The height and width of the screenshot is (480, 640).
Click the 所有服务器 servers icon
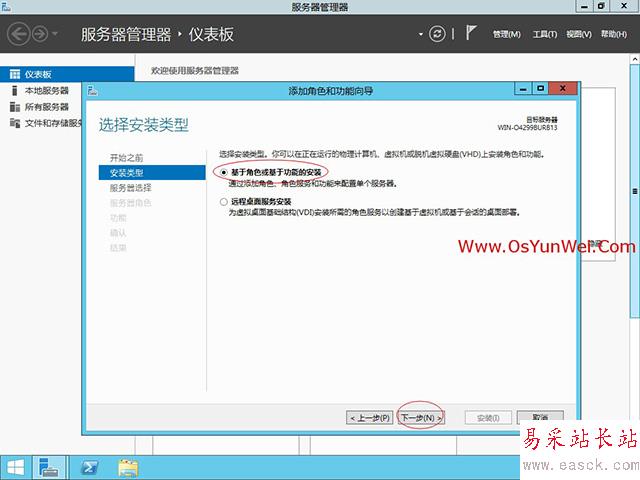pyautogui.click(x=15, y=107)
